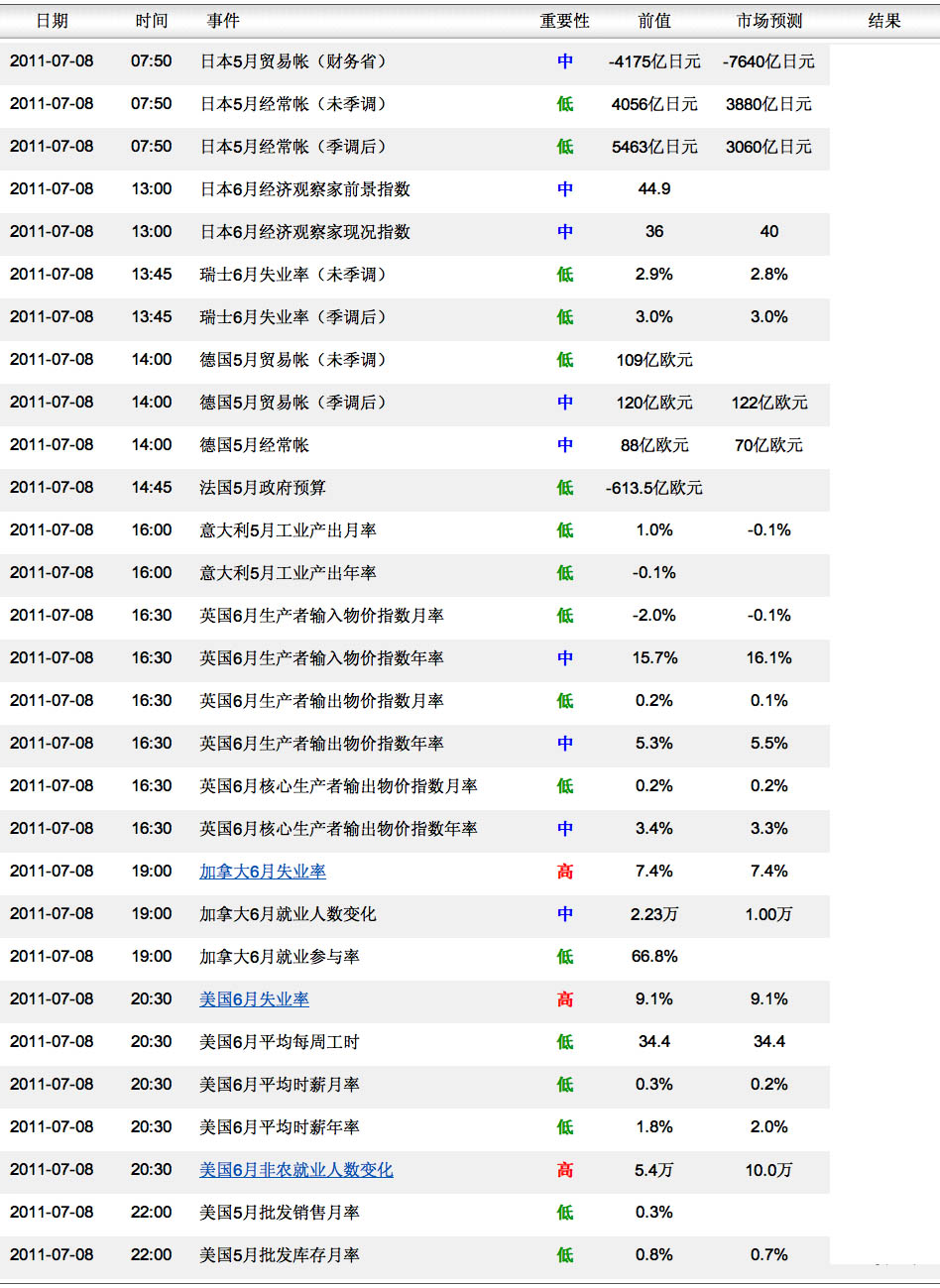Viewport: 940px width, 1288px height.
Task: Select 日本5月经常帐（季调后） event text
Action: 297,147
